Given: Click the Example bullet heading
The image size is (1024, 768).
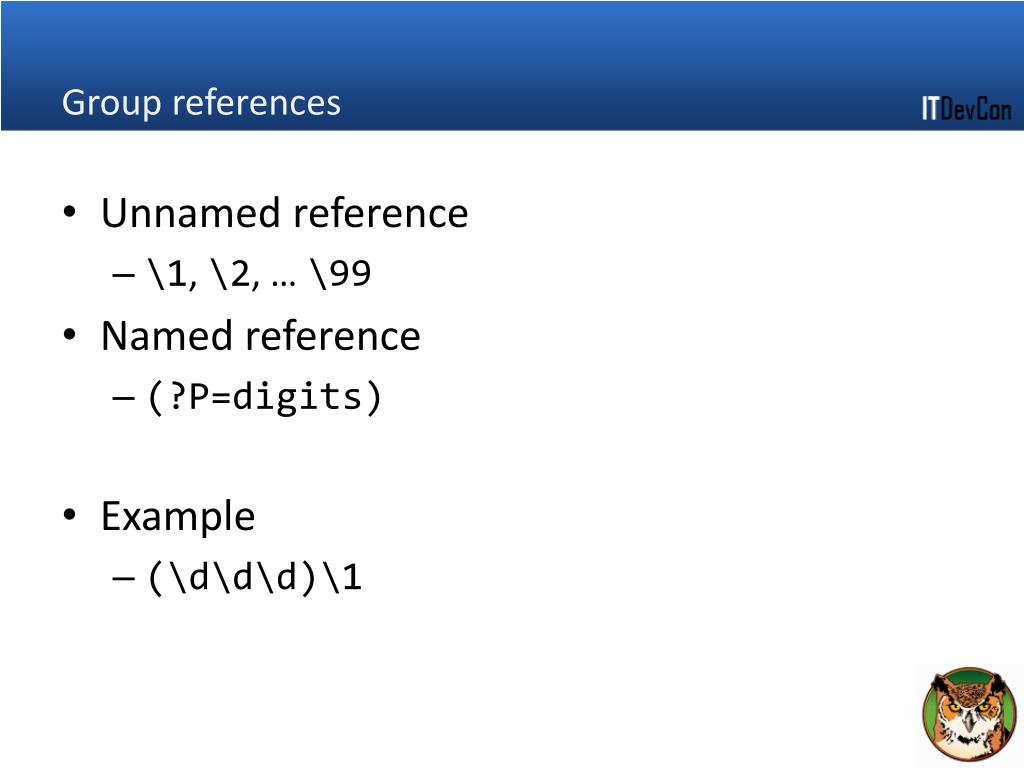Looking at the screenshot, I should click(x=178, y=517).
